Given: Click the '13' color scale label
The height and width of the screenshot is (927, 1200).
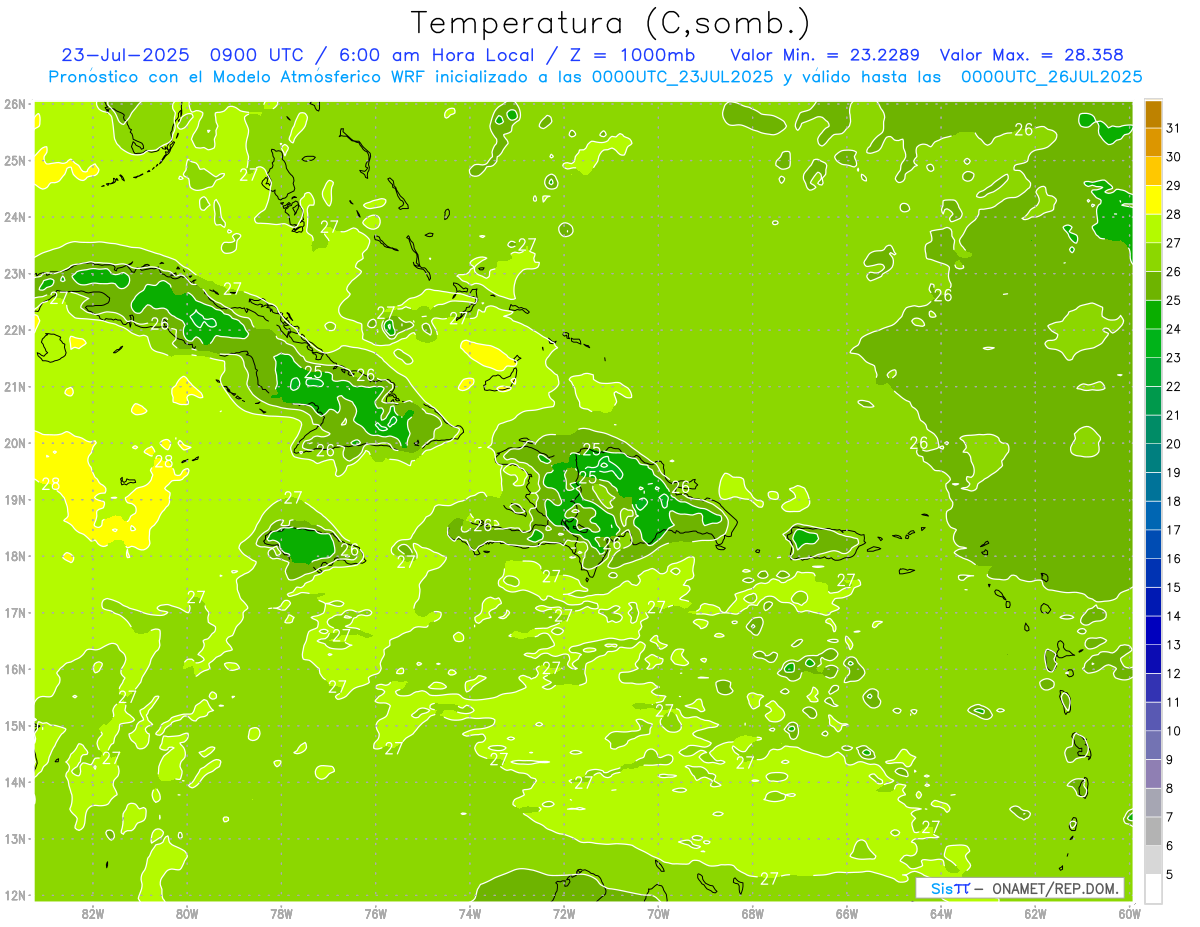Looking at the screenshot, I should pos(1173,645).
